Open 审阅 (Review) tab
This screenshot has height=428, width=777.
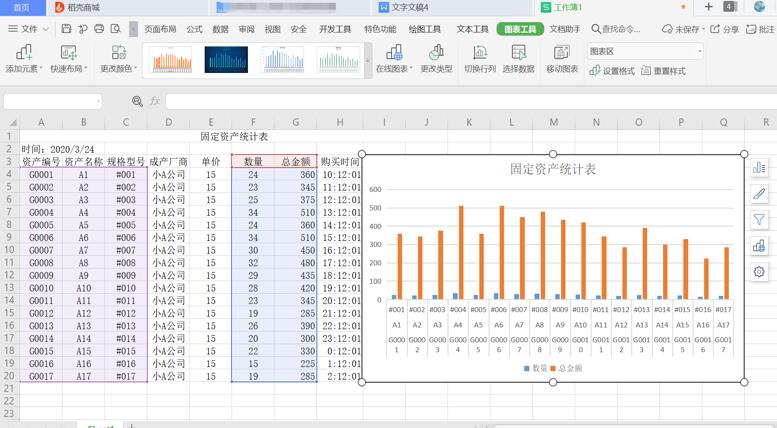click(x=246, y=29)
